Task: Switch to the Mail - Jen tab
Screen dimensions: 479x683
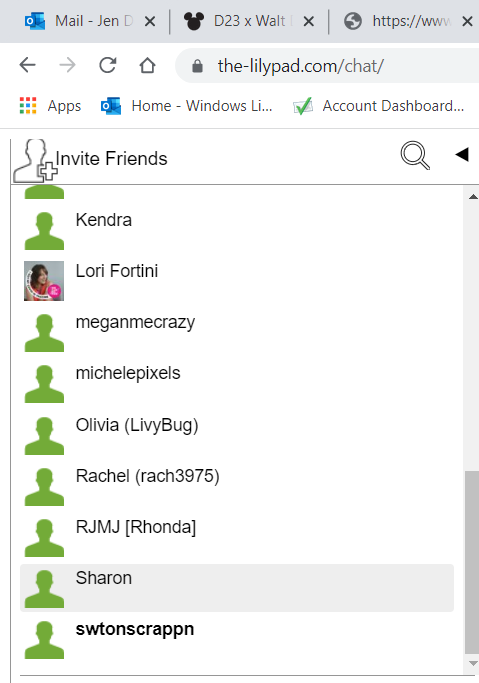Action: (x=78, y=21)
